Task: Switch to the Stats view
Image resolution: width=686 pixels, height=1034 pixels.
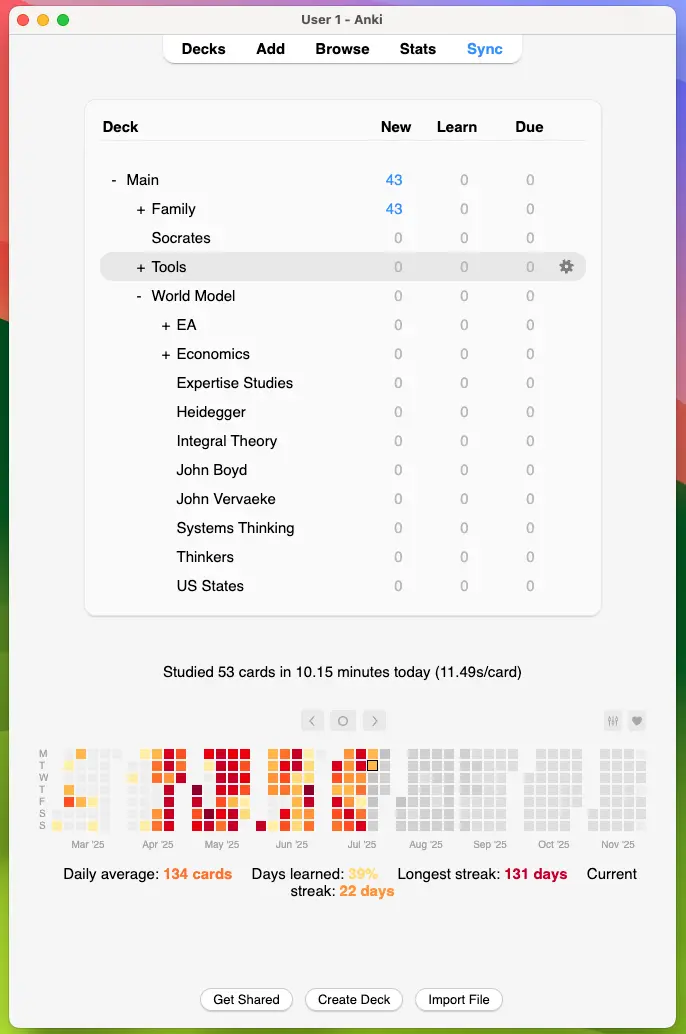Action: [418, 49]
